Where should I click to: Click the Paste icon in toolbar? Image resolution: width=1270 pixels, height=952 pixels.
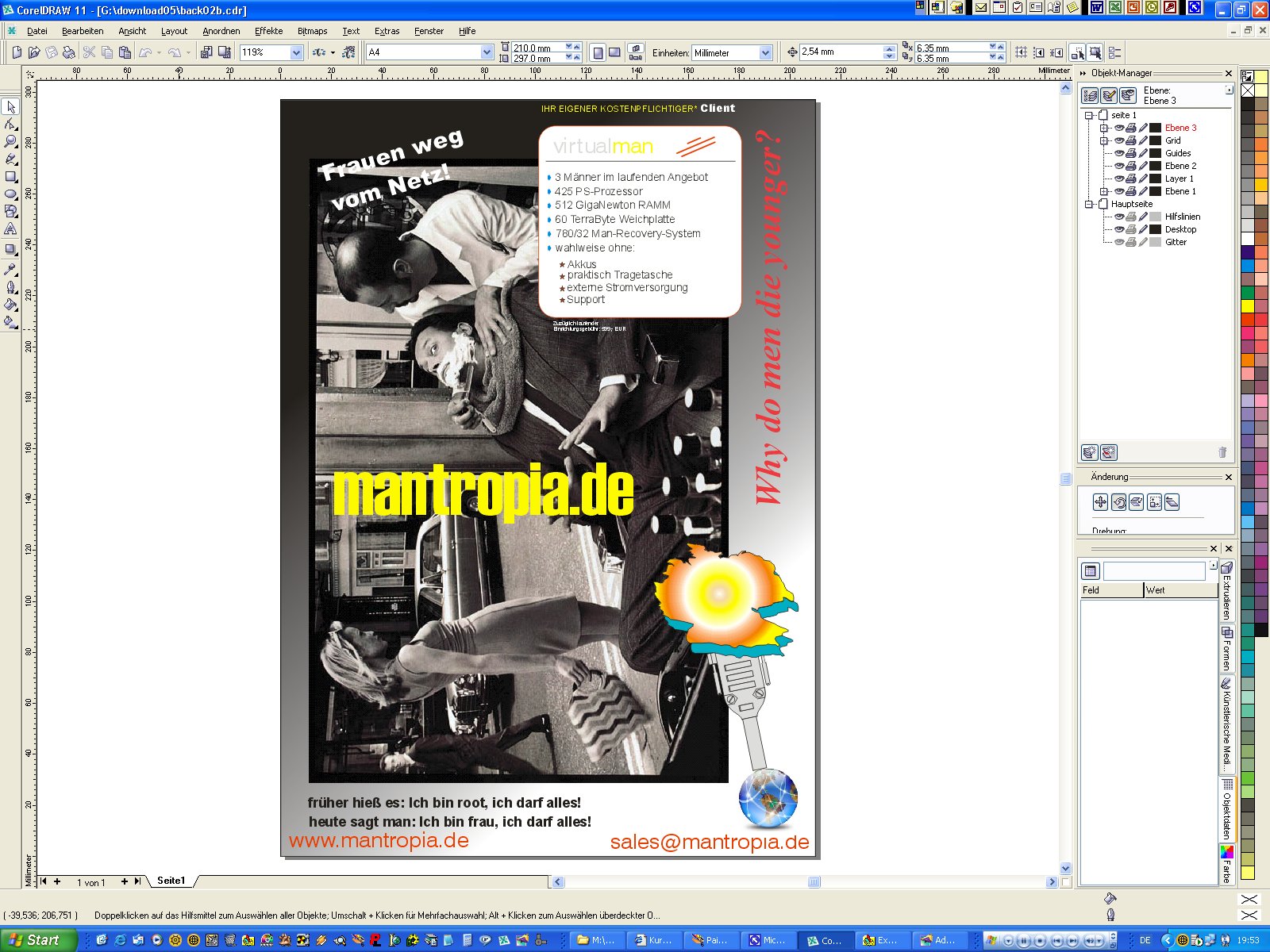coord(125,52)
